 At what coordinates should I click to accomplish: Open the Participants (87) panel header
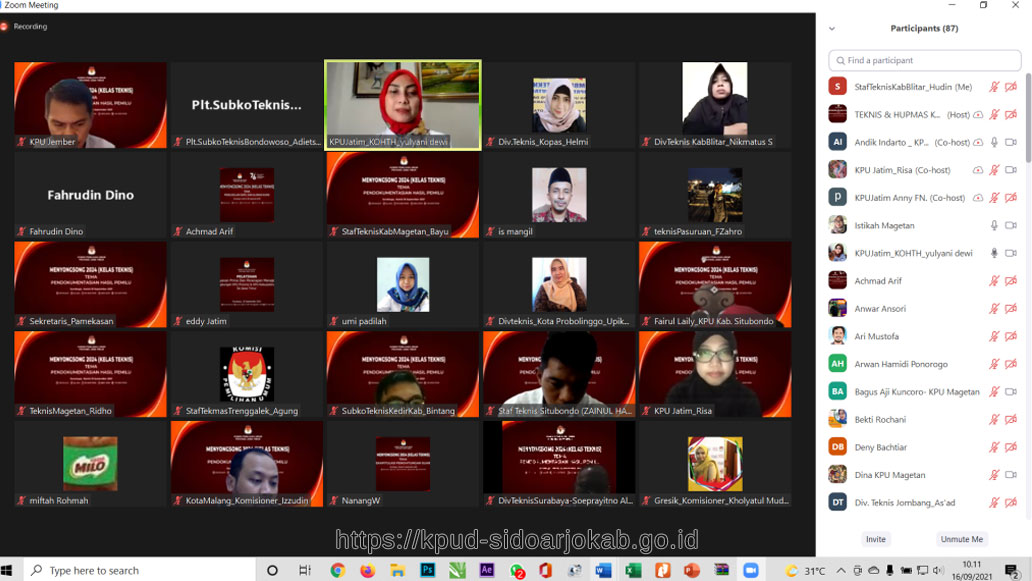(x=923, y=29)
